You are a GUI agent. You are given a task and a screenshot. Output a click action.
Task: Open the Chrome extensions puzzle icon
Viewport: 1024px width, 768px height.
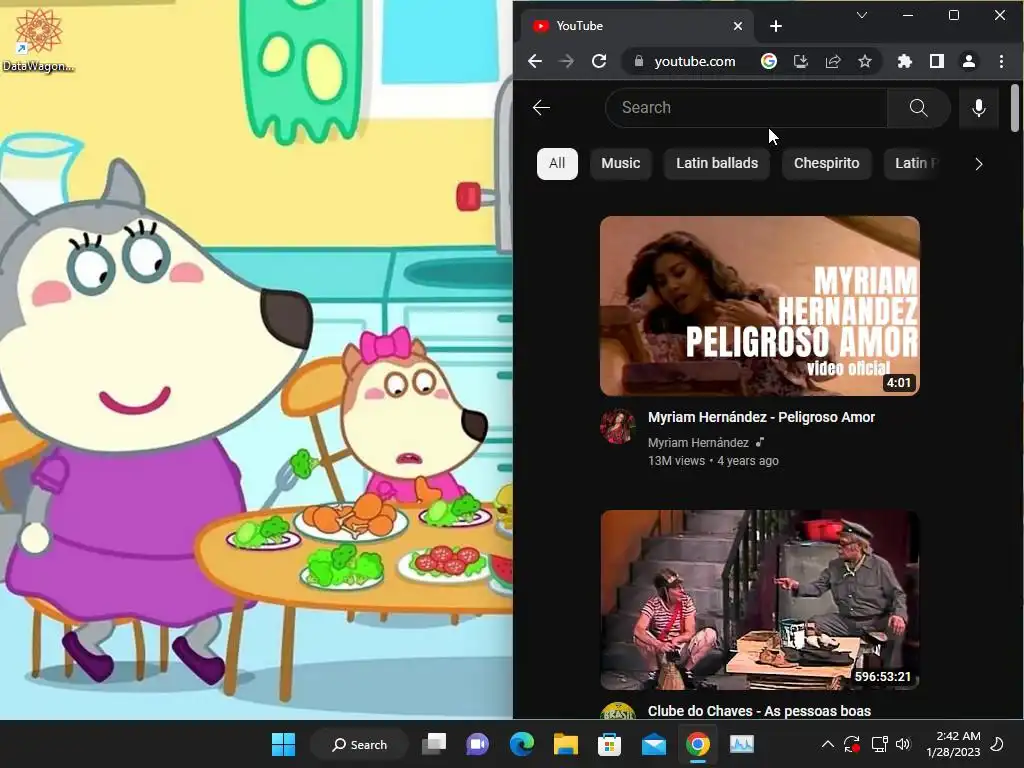point(904,61)
